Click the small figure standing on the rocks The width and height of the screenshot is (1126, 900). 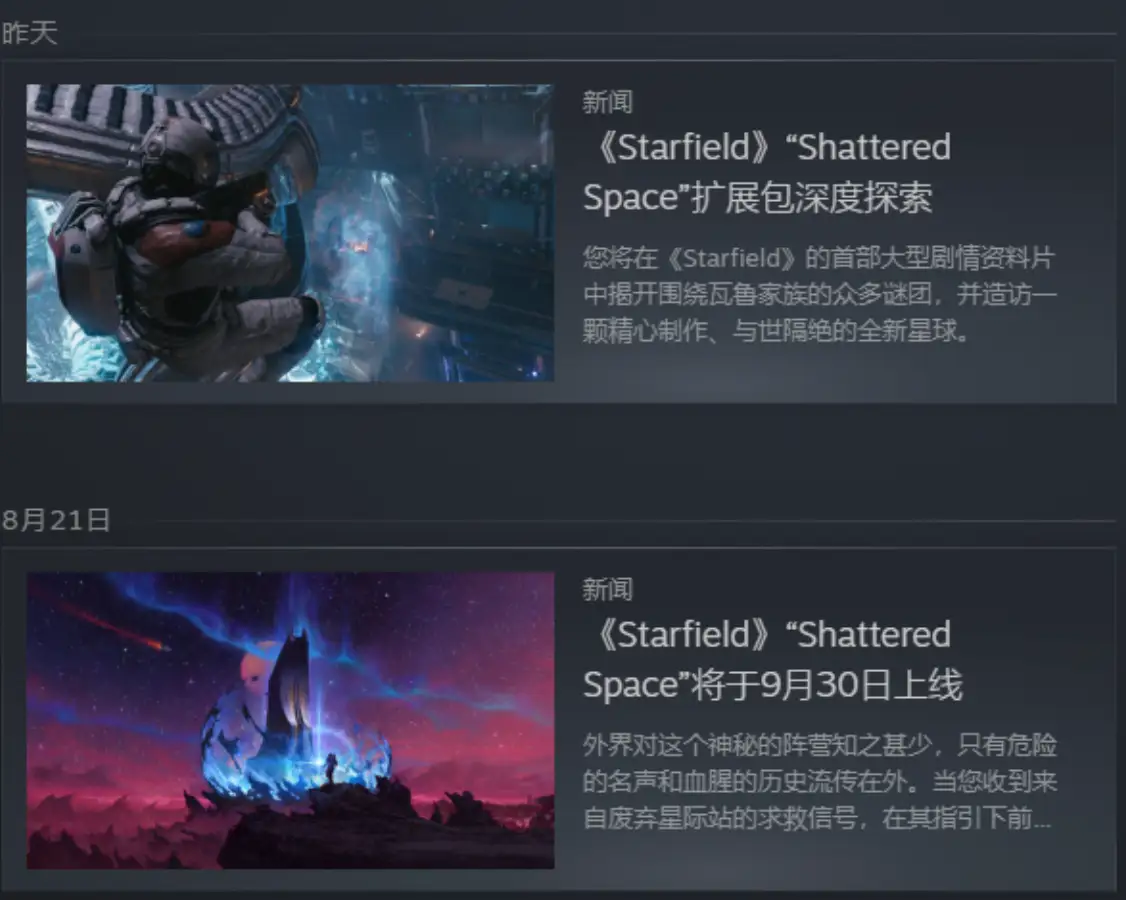coord(331,769)
